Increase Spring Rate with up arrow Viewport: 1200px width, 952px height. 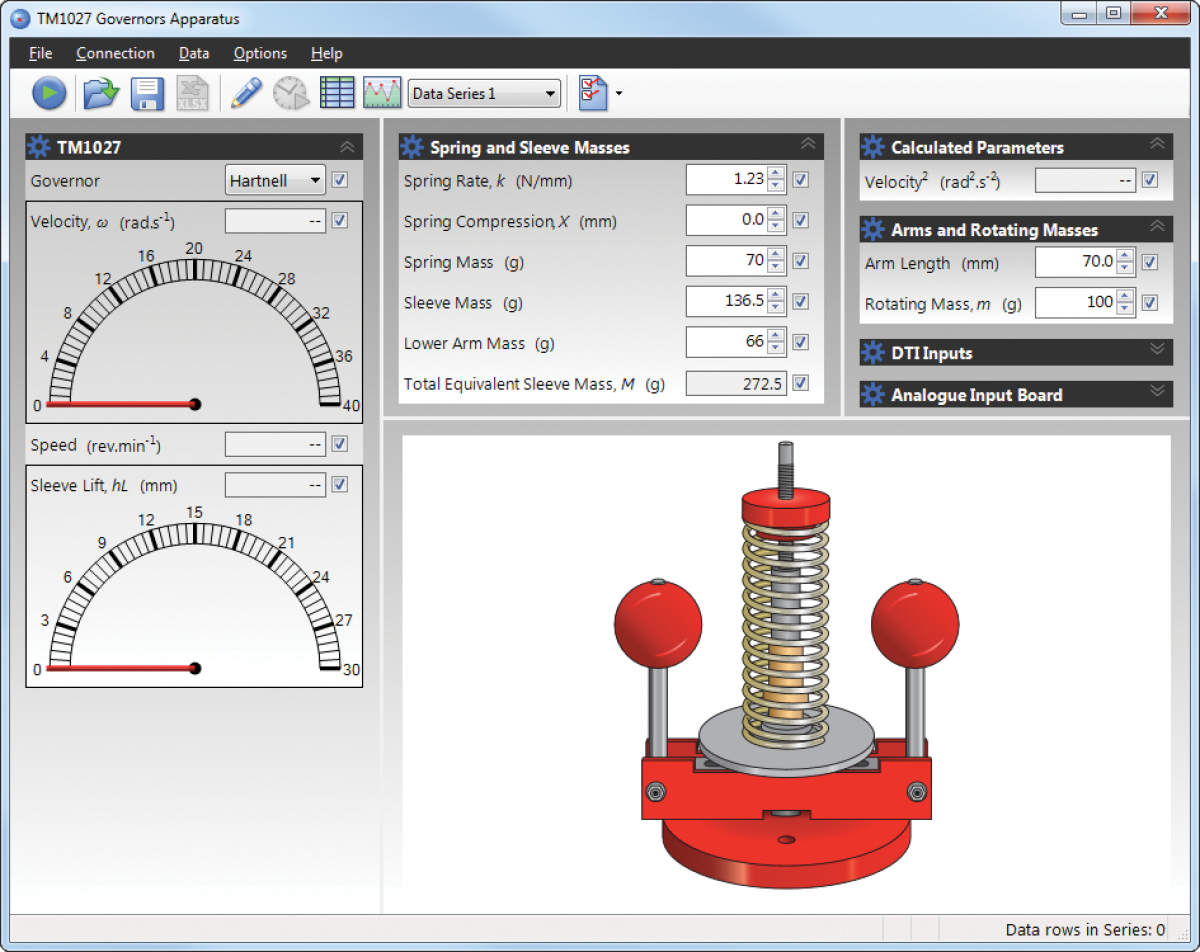(x=776, y=174)
